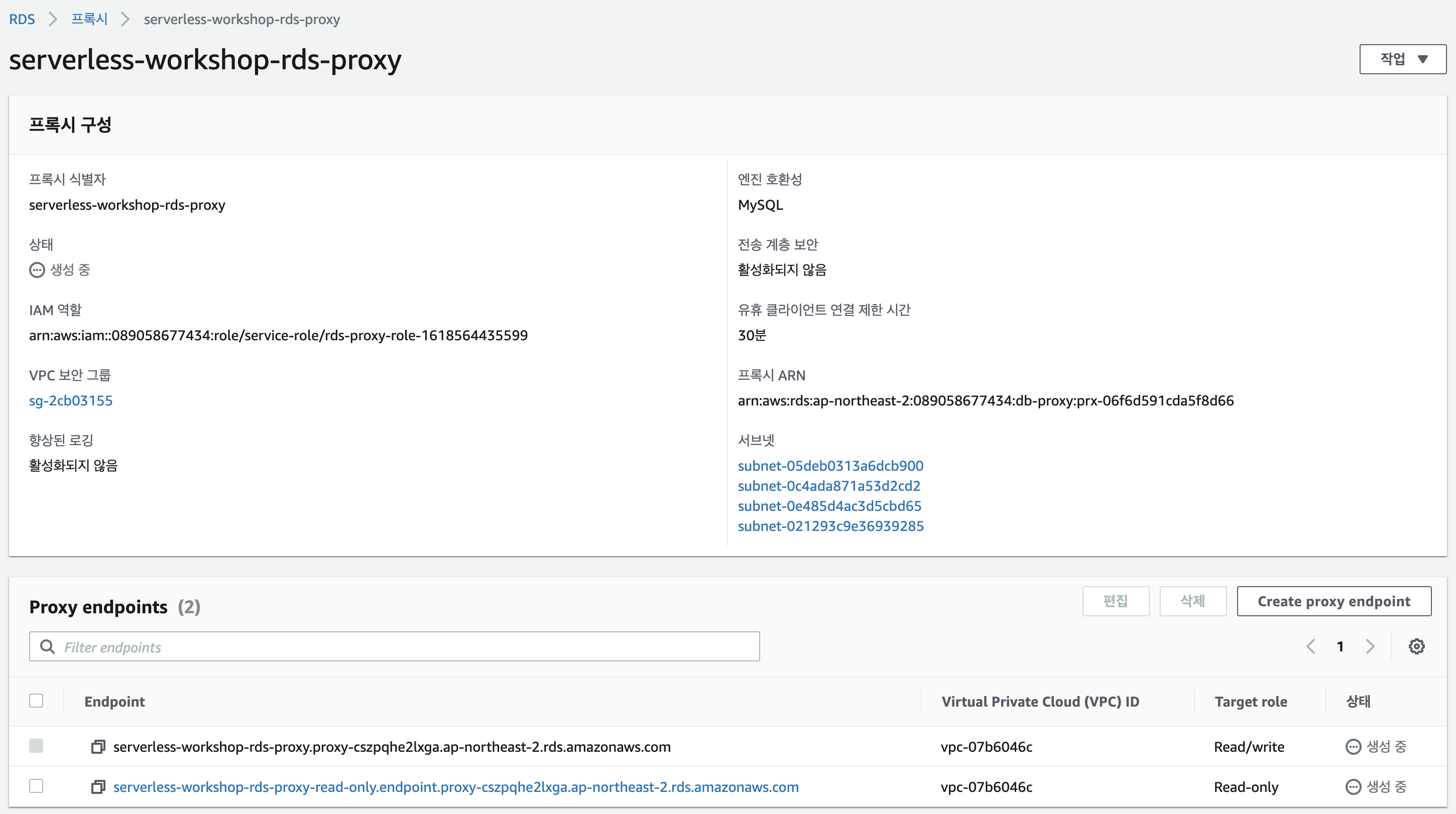Click the proxy ARN value
The height and width of the screenshot is (814, 1456).
click(x=986, y=400)
